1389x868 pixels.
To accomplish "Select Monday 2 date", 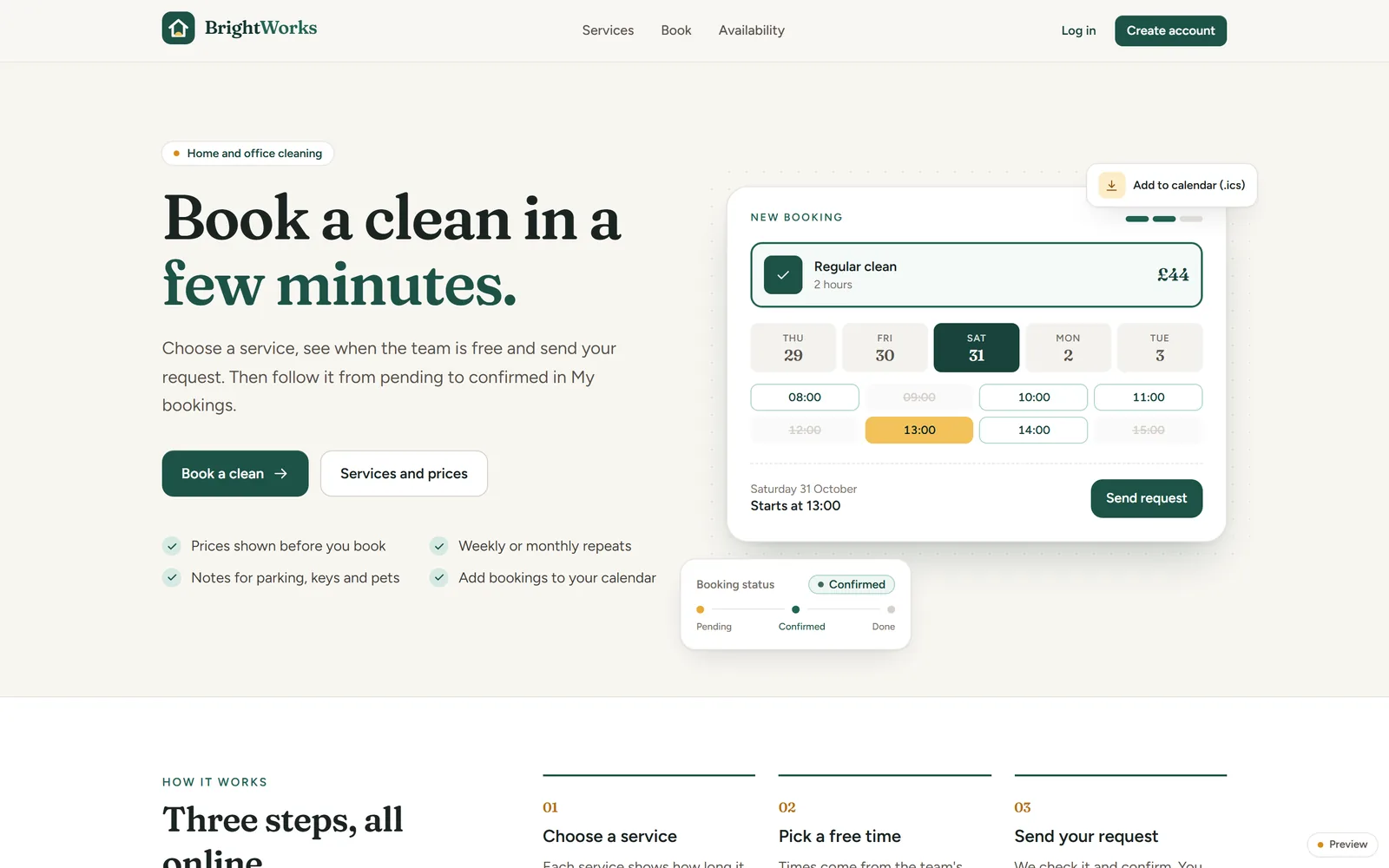I will coord(1068,347).
